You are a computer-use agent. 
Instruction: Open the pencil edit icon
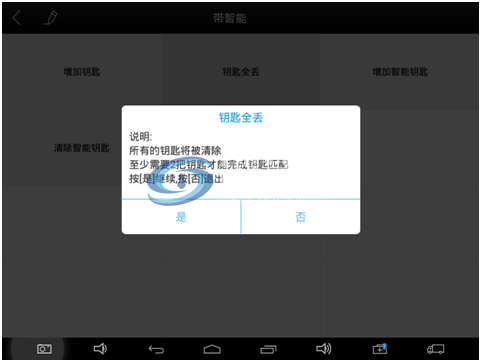click(51, 18)
